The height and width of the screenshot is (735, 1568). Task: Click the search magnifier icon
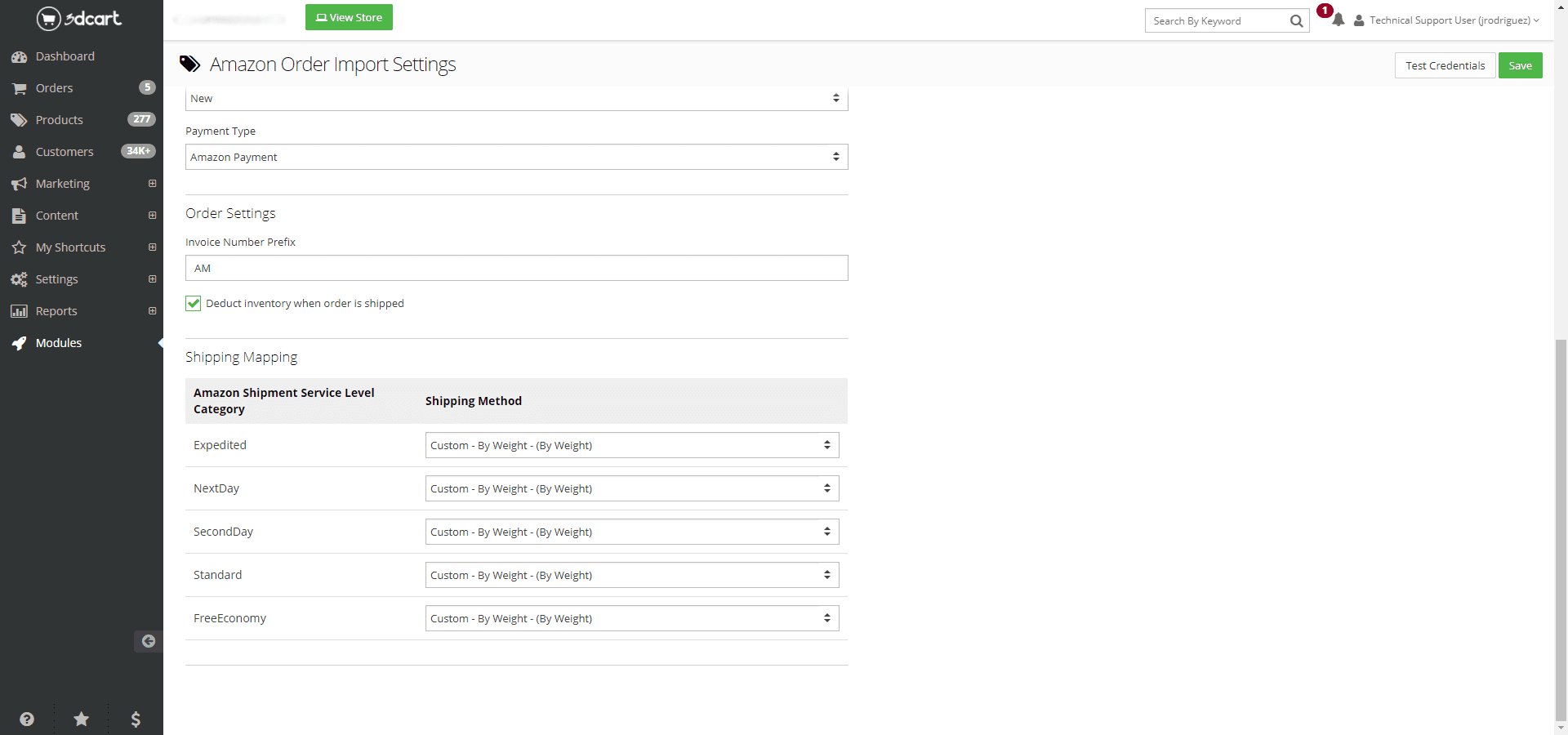[1296, 21]
